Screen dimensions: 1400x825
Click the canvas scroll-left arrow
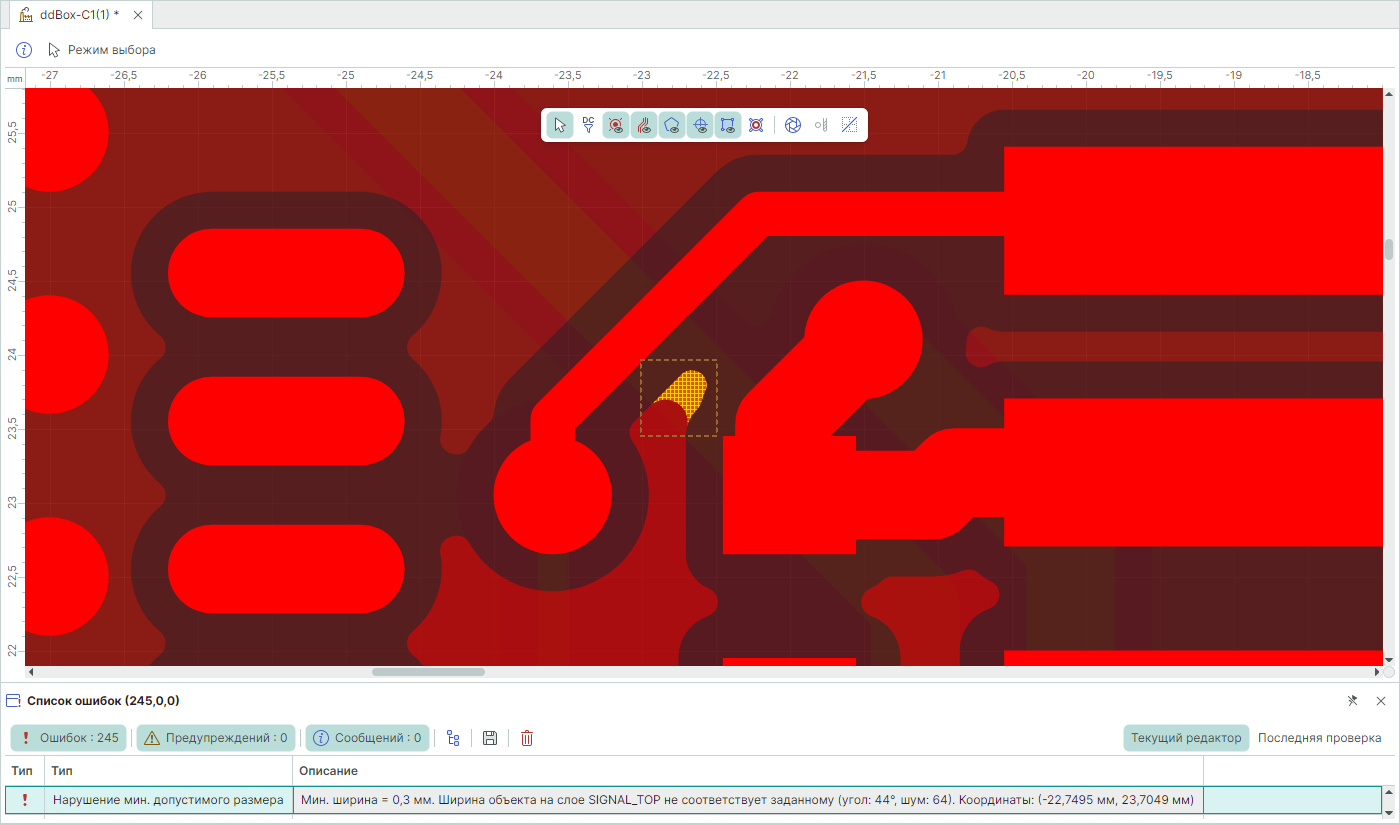click(x=30, y=672)
